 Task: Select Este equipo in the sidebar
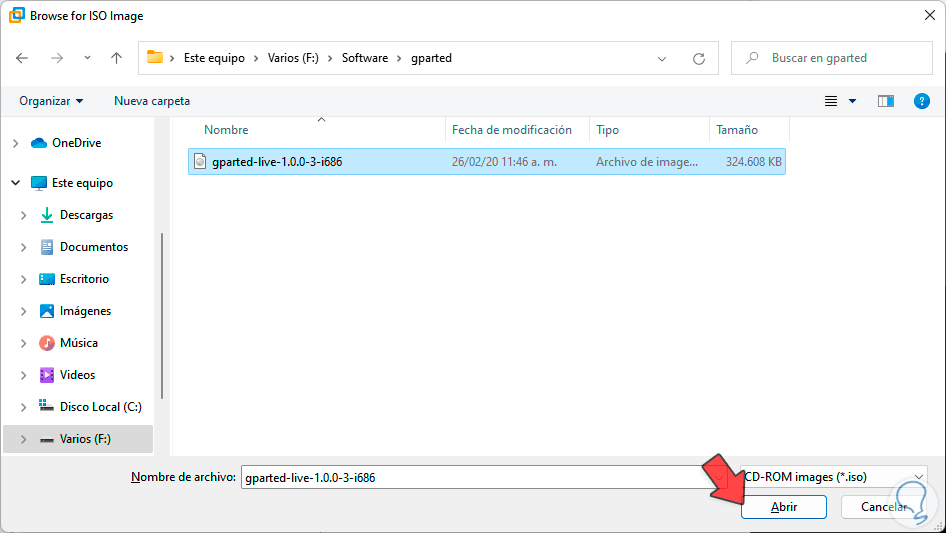[x=82, y=183]
